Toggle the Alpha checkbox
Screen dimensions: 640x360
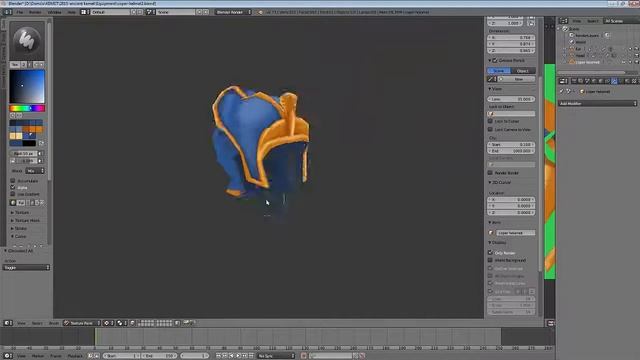[x=13, y=187]
